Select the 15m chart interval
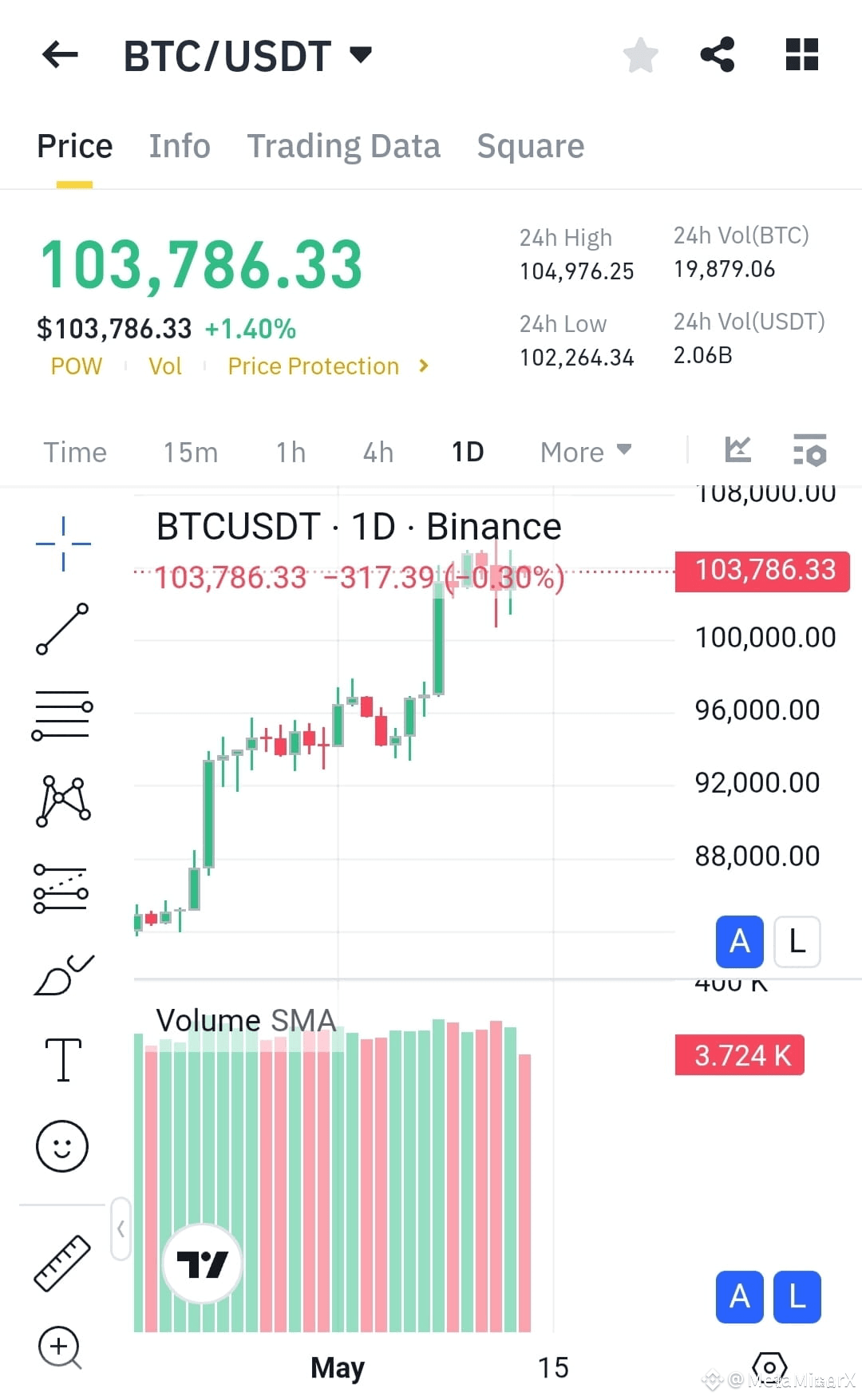The height and width of the screenshot is (1400, 862). coord(191,453)
